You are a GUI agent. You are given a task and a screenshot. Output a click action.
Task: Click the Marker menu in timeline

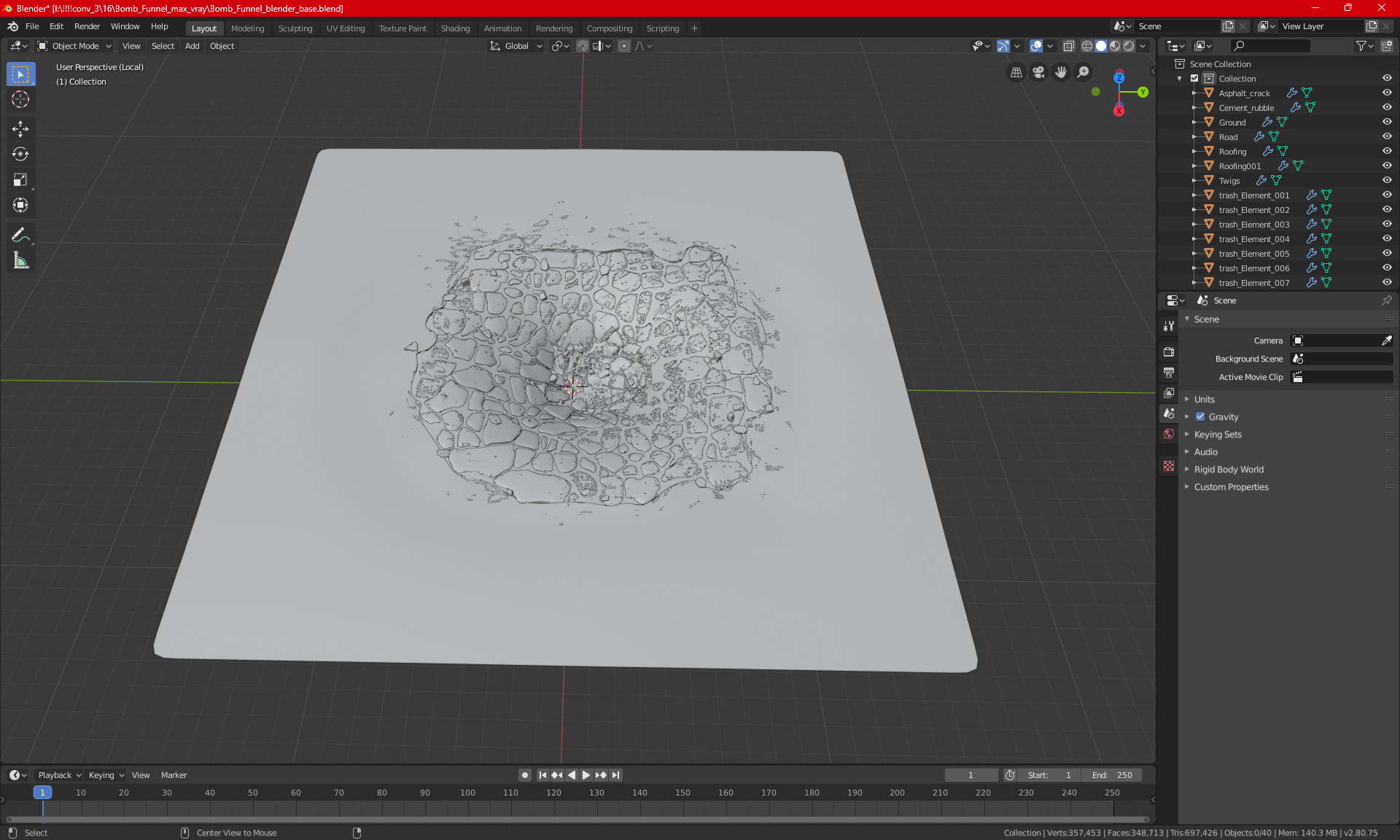click(174, 775)
